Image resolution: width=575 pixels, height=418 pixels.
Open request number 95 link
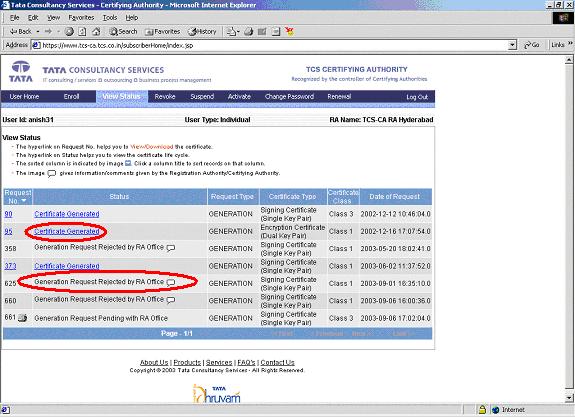pos(8,232)
